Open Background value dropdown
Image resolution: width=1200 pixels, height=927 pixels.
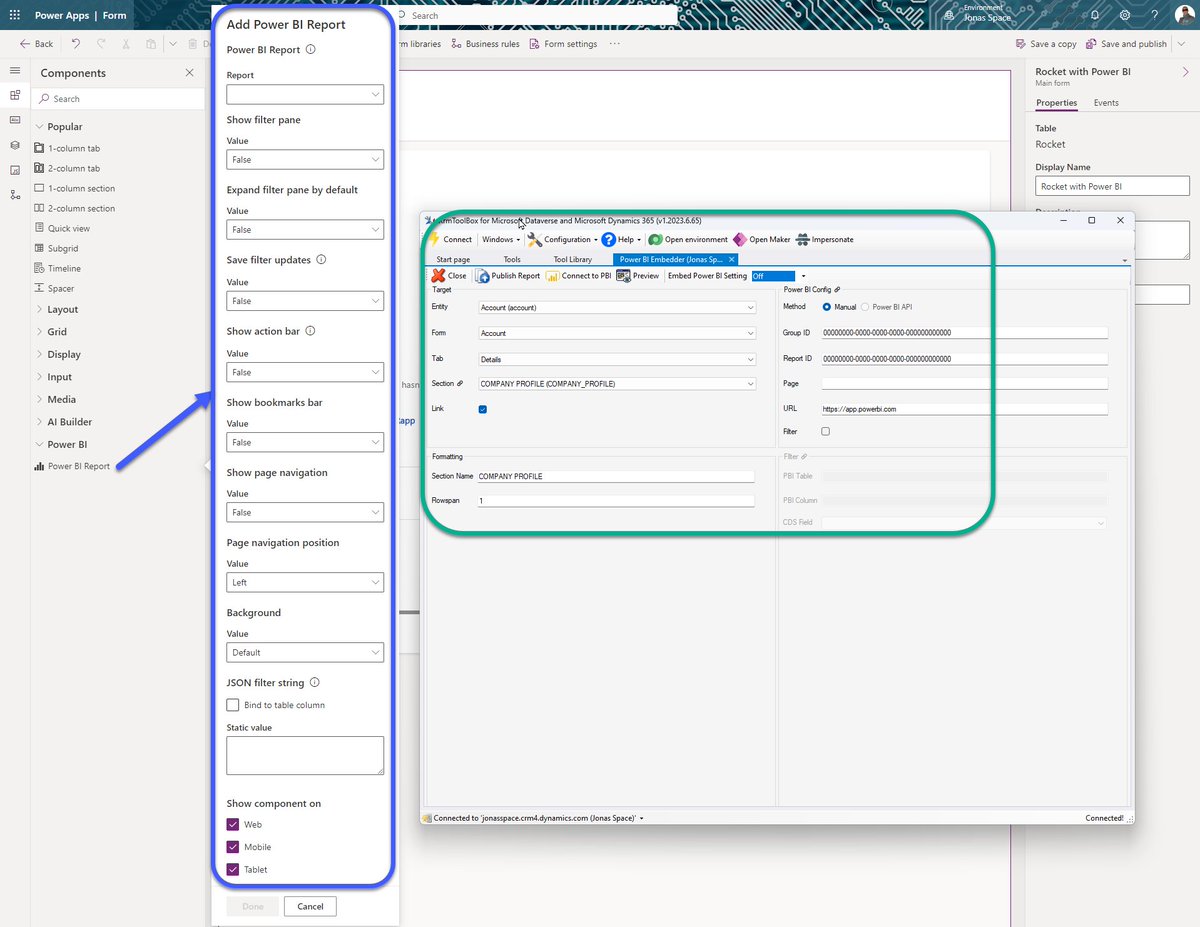click(x=305, y=652)
